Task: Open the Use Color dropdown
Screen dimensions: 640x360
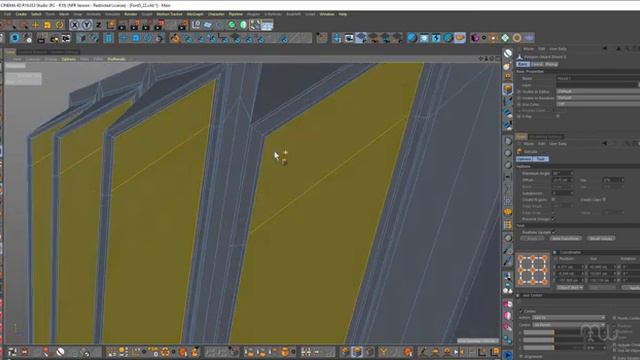Action: [x=598, y=104]
